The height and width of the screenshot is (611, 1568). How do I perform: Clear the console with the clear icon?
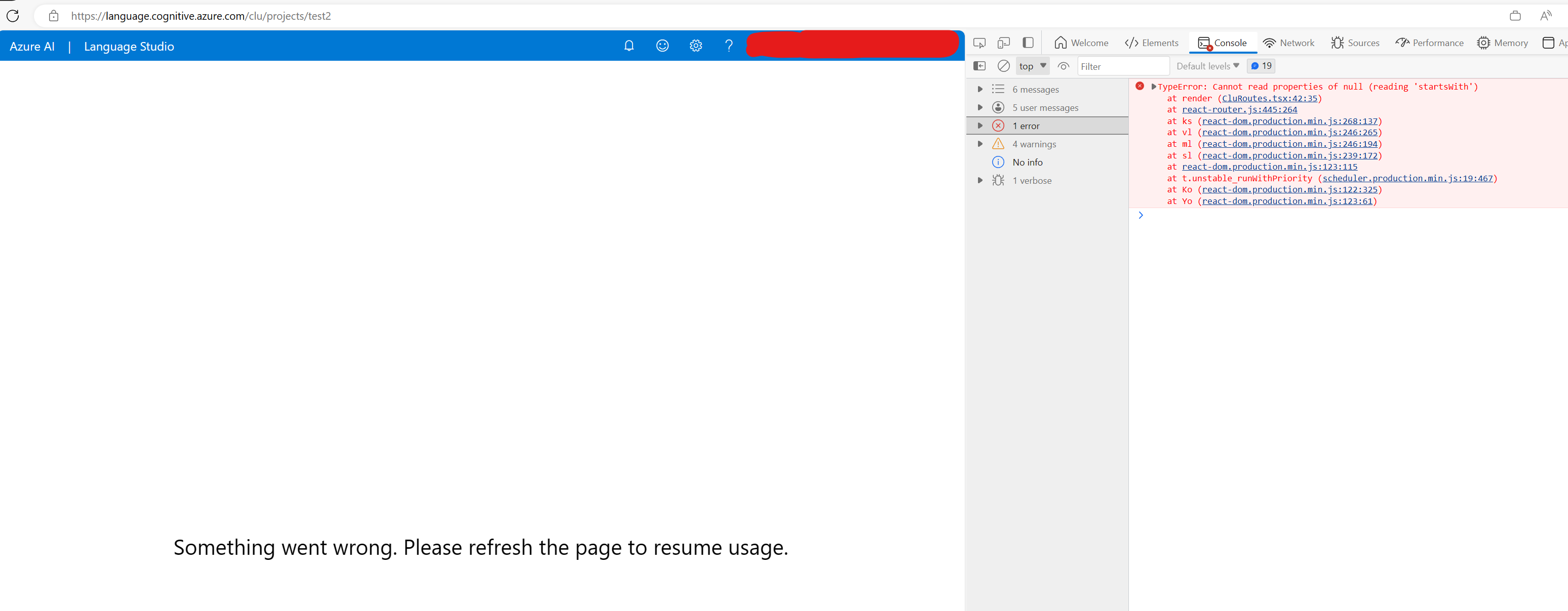tap(1004, 66)
